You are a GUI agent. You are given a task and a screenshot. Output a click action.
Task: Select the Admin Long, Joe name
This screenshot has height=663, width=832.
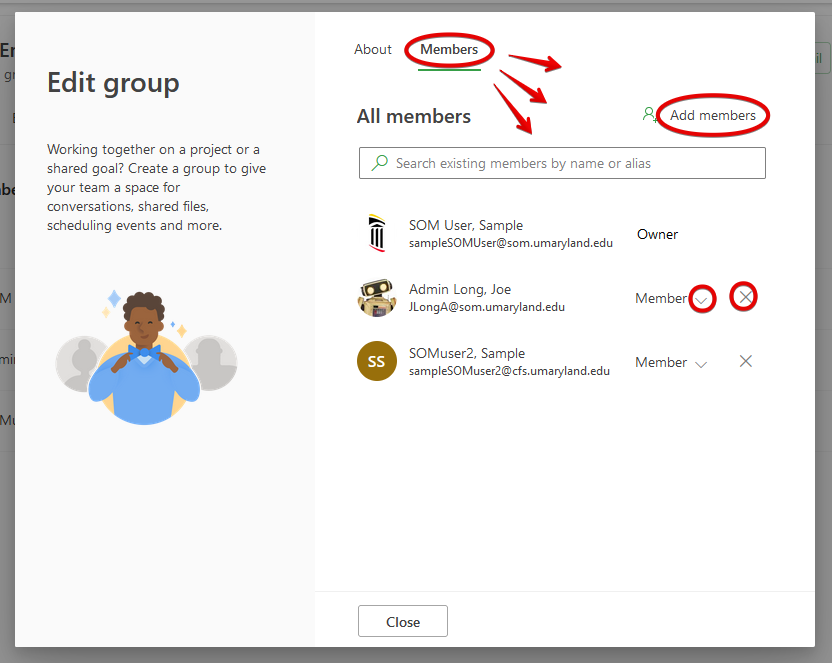[459, 290]
